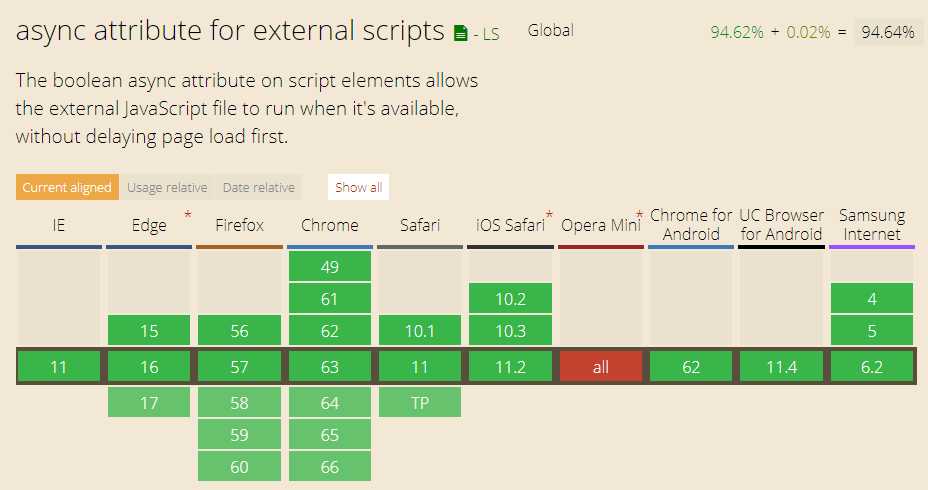Select the Current aligned view
This screenshot has height=490, width=928.
click(x=67, y=187)
